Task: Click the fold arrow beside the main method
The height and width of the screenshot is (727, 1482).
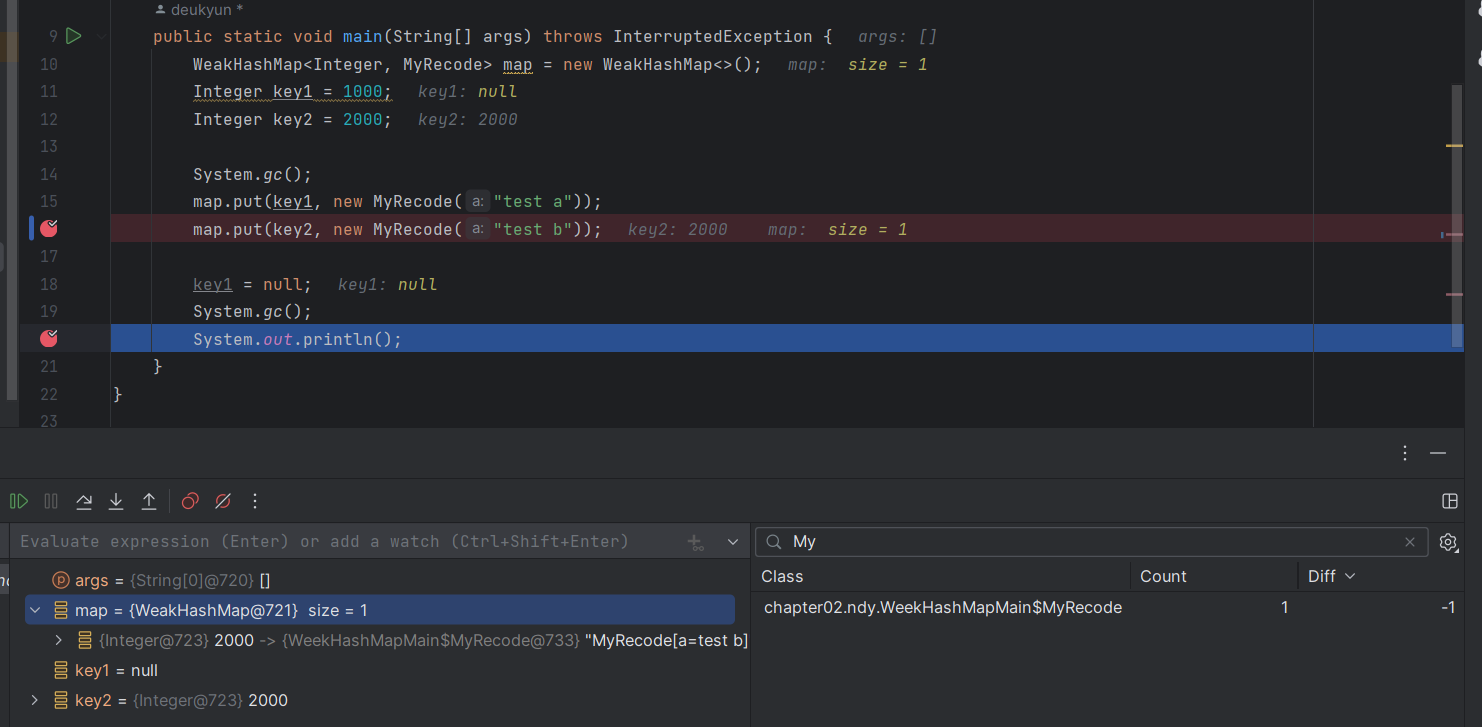Action: point(101,37)
